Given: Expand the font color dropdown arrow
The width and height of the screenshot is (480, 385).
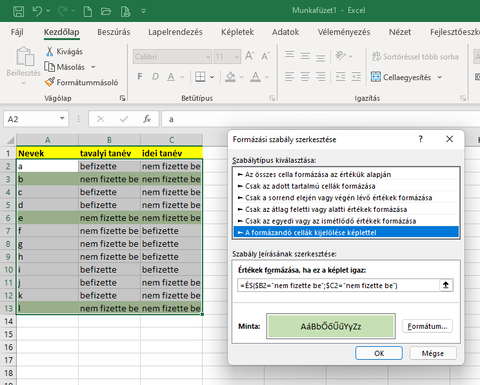Looking at the screenshot, I should [x=267, y=77].
